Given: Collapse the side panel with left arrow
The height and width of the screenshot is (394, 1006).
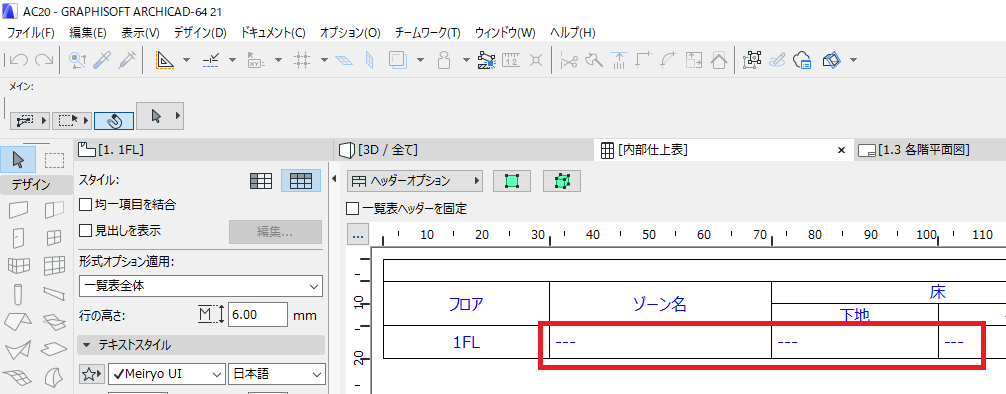Looking at the screenshot, I should 334,180.
